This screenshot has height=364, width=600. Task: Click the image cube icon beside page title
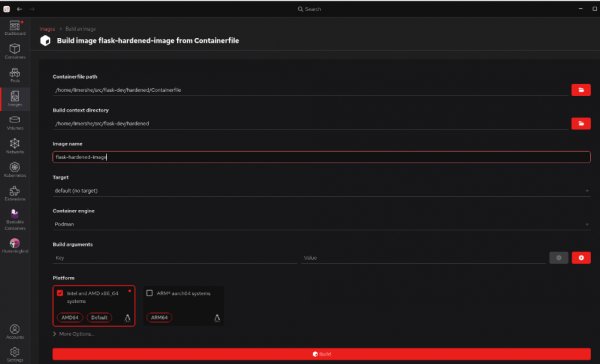coord(45,41)
